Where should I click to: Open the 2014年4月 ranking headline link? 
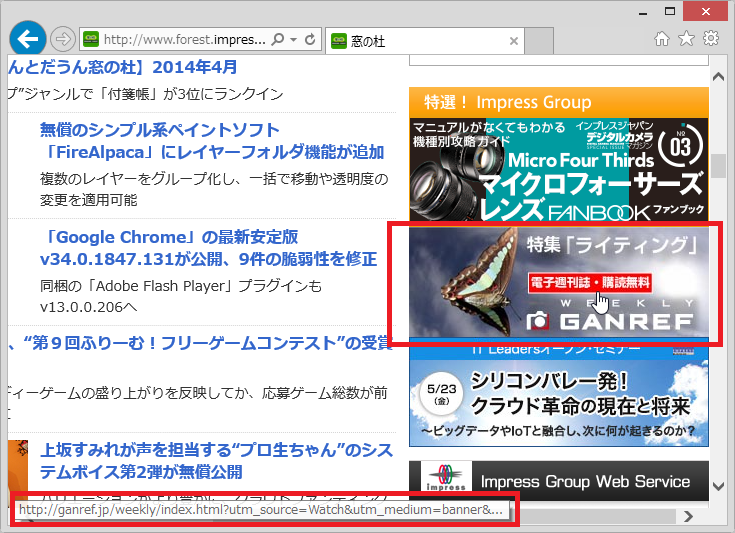point(122,67)
